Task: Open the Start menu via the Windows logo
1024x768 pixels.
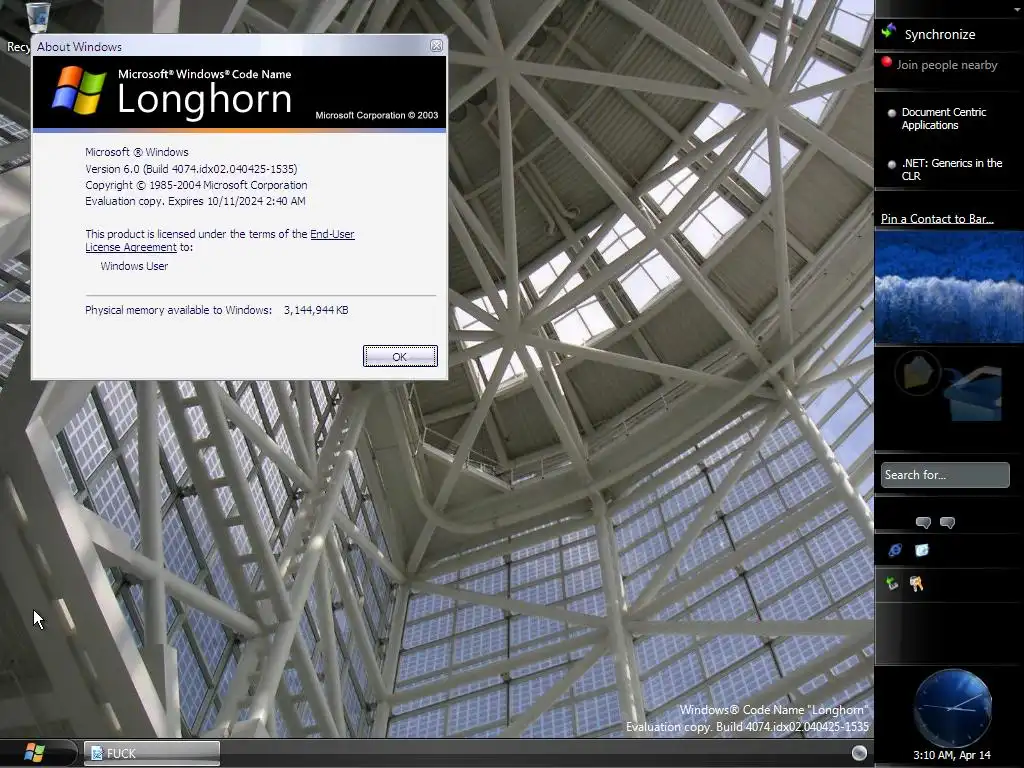Action: pyautogui.click(x=34, y=753)
